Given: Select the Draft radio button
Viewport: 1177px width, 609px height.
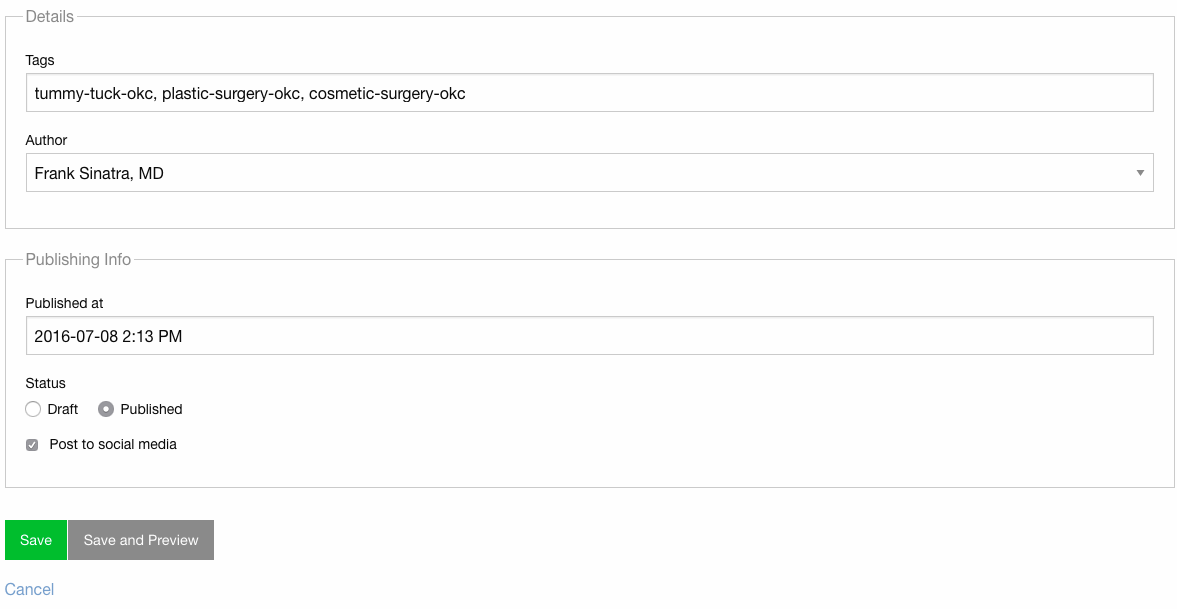Looking at the screenshot, I should click(33, 409).
